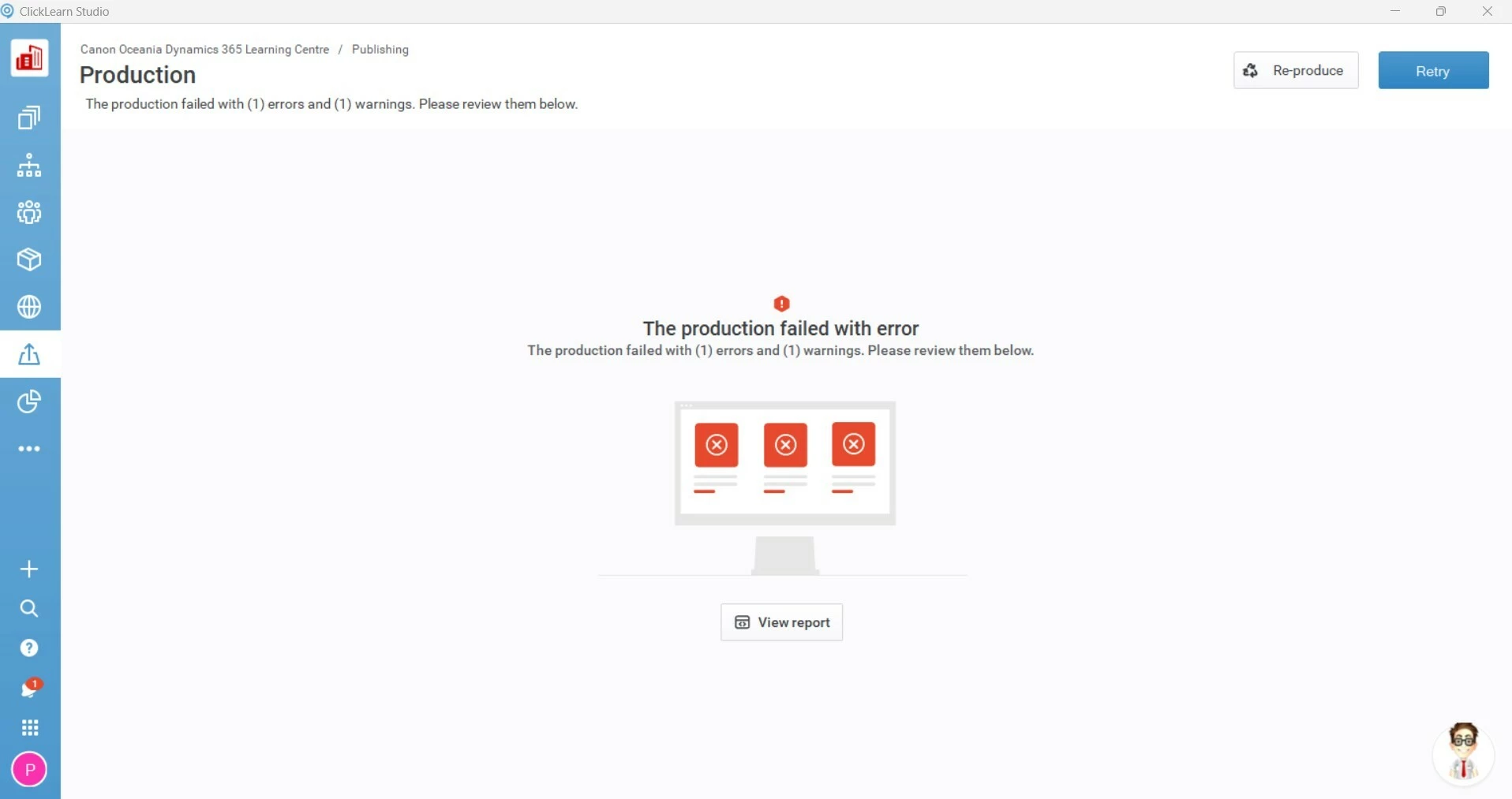Screen dimensions: 1512x799
Task: Minimize the ClickLearn Studio window
Action: point(1395,11)
